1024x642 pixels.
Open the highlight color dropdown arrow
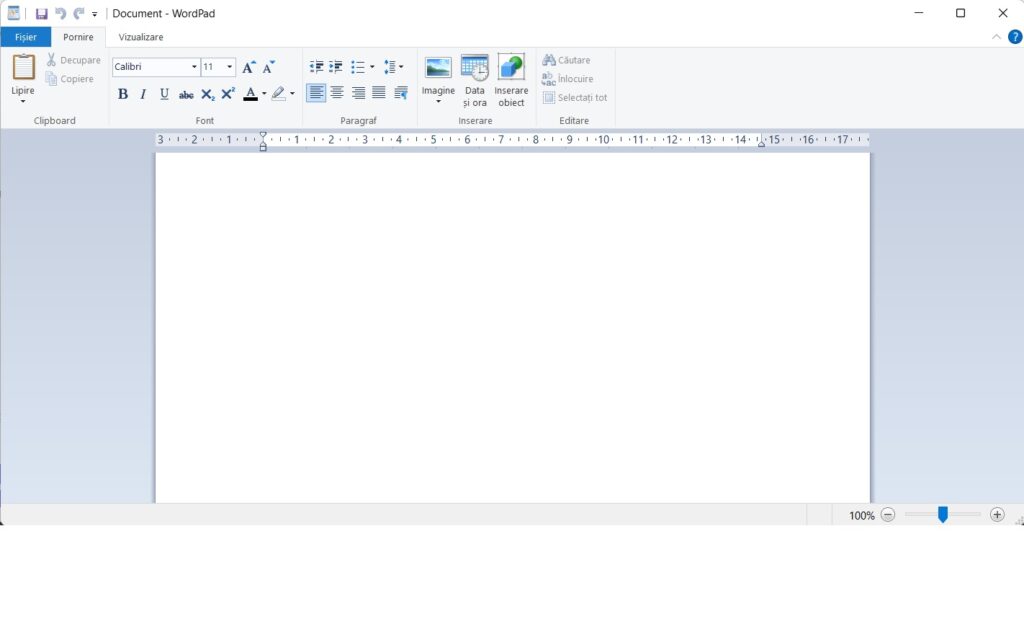[x=292, y=94]
